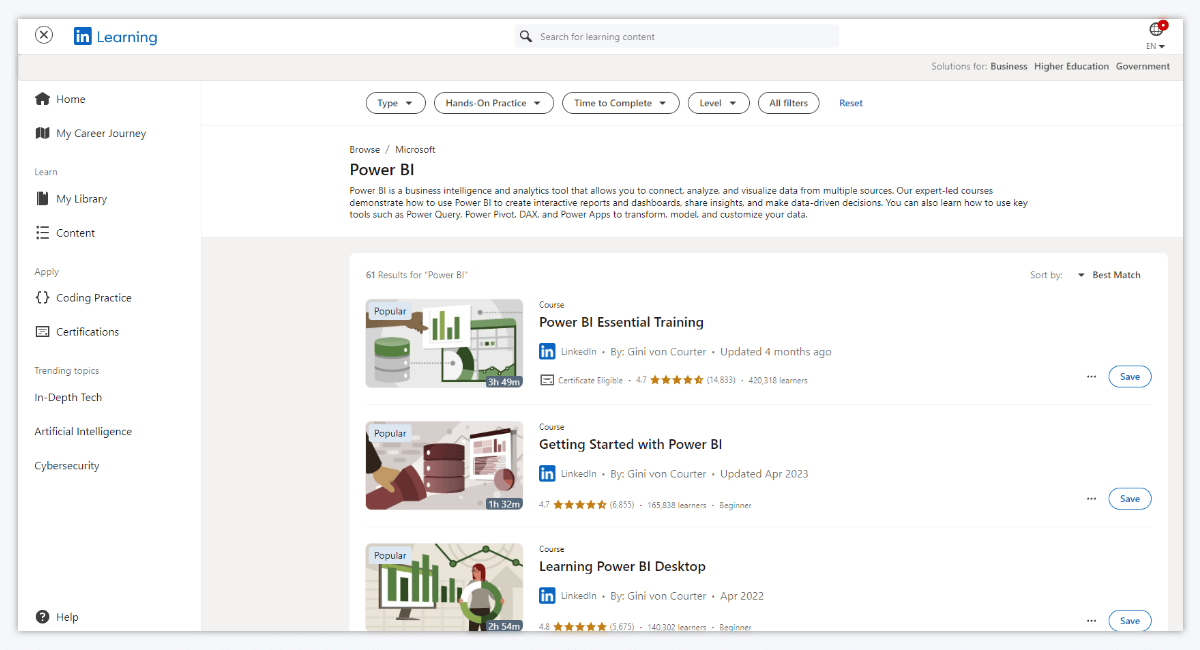Click the "Updated Apr 2023" text
Screen dimensions: 1200x650
[764, 474]
